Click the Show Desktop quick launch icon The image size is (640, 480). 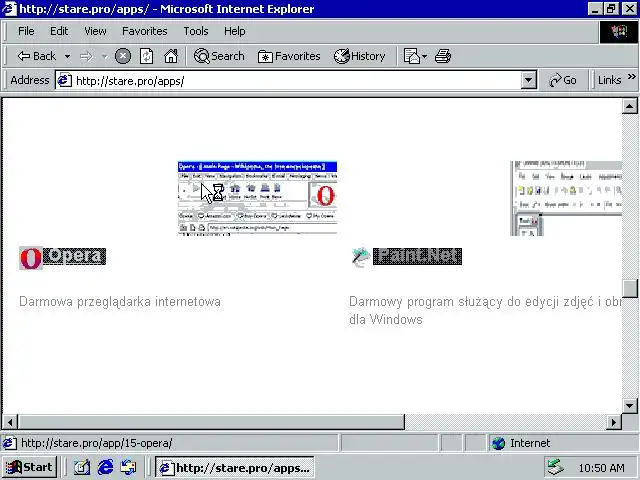[x=82, y=467]
